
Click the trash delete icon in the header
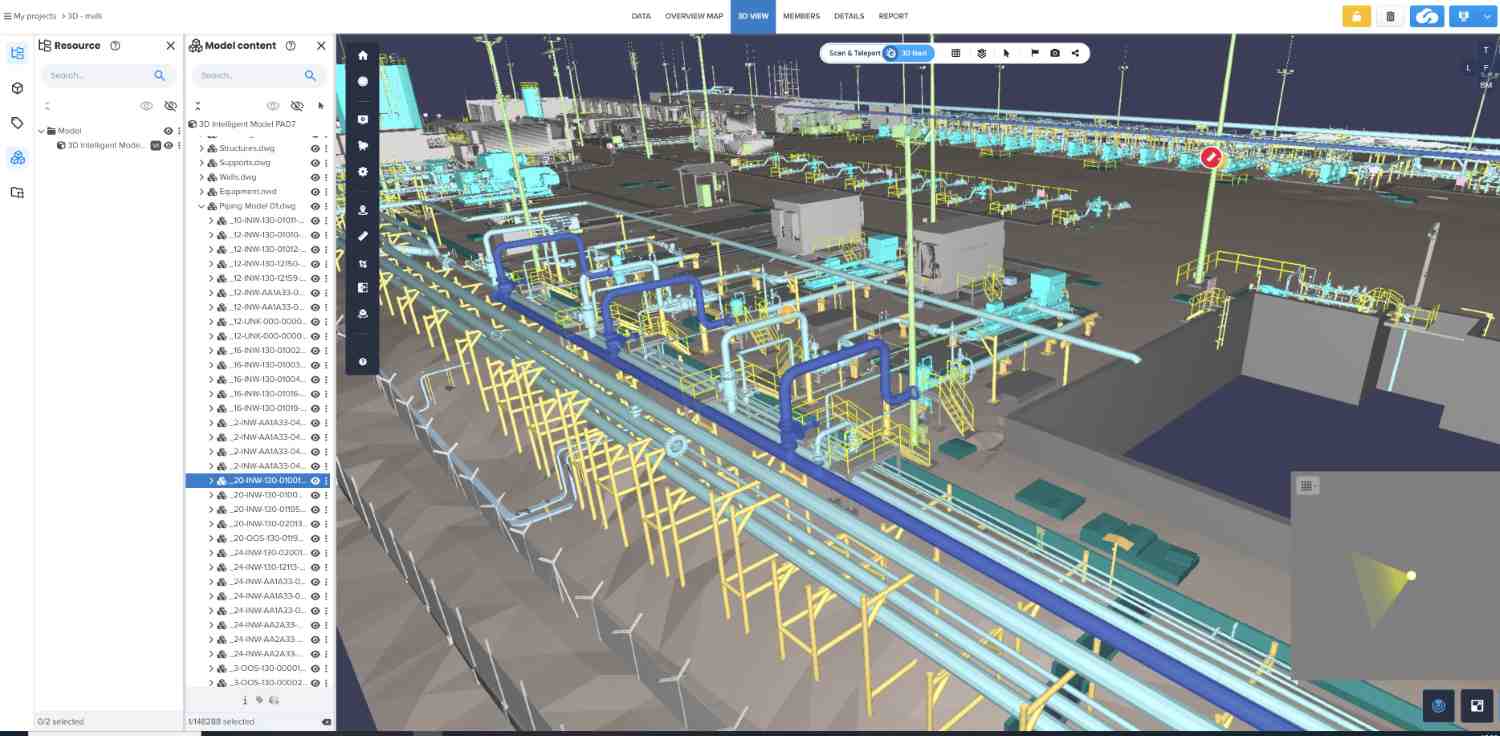[1390, 16]
